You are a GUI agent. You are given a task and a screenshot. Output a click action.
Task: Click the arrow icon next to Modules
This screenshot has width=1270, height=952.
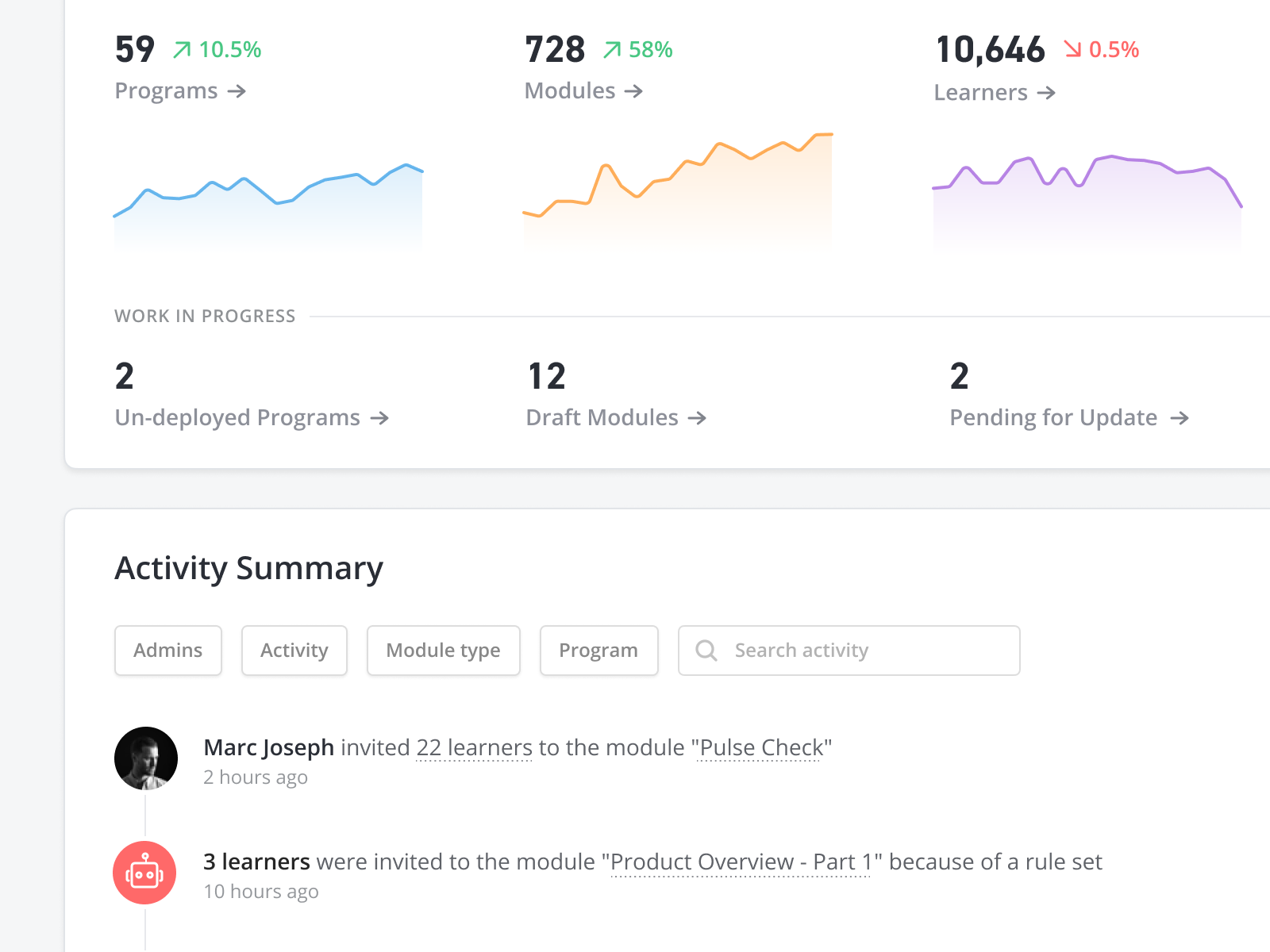click(634, 91)
